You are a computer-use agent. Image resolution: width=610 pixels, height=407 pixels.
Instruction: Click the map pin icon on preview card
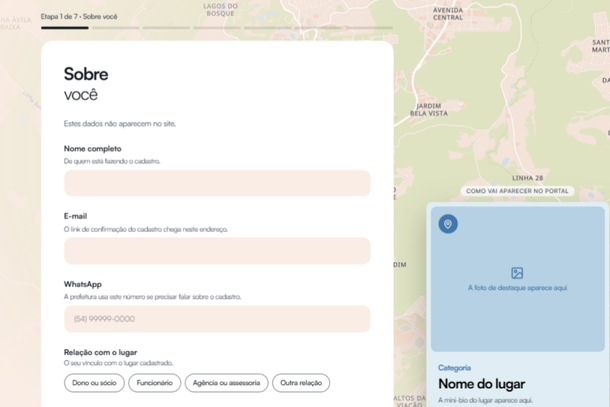click(x=448, y=224)
